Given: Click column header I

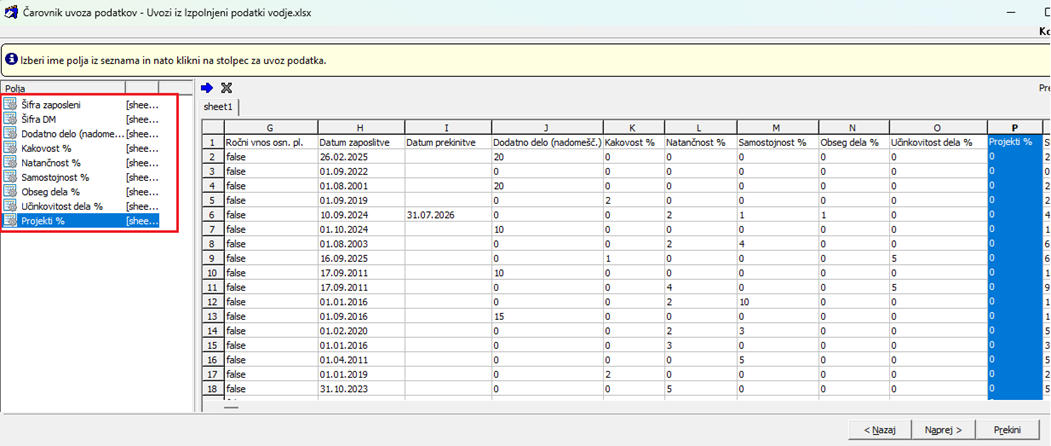Looking at the screenshot, I should pyautogui.click(x=448, y=127).
